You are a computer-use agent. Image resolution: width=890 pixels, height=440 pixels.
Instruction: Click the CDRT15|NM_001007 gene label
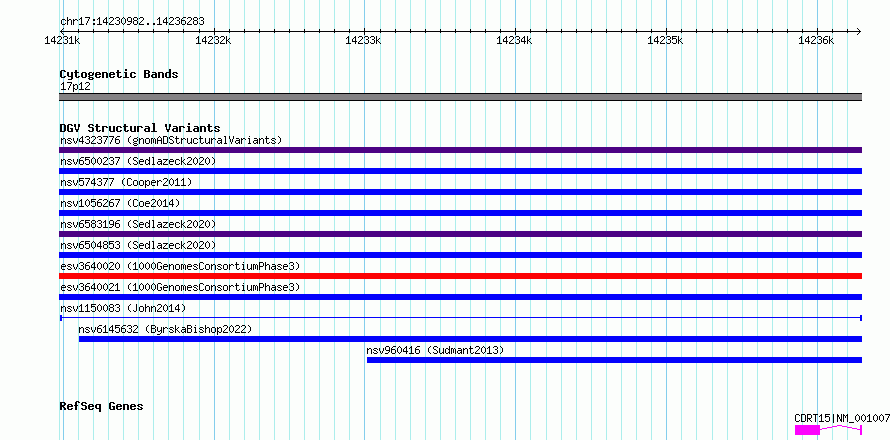pos(842,418)
